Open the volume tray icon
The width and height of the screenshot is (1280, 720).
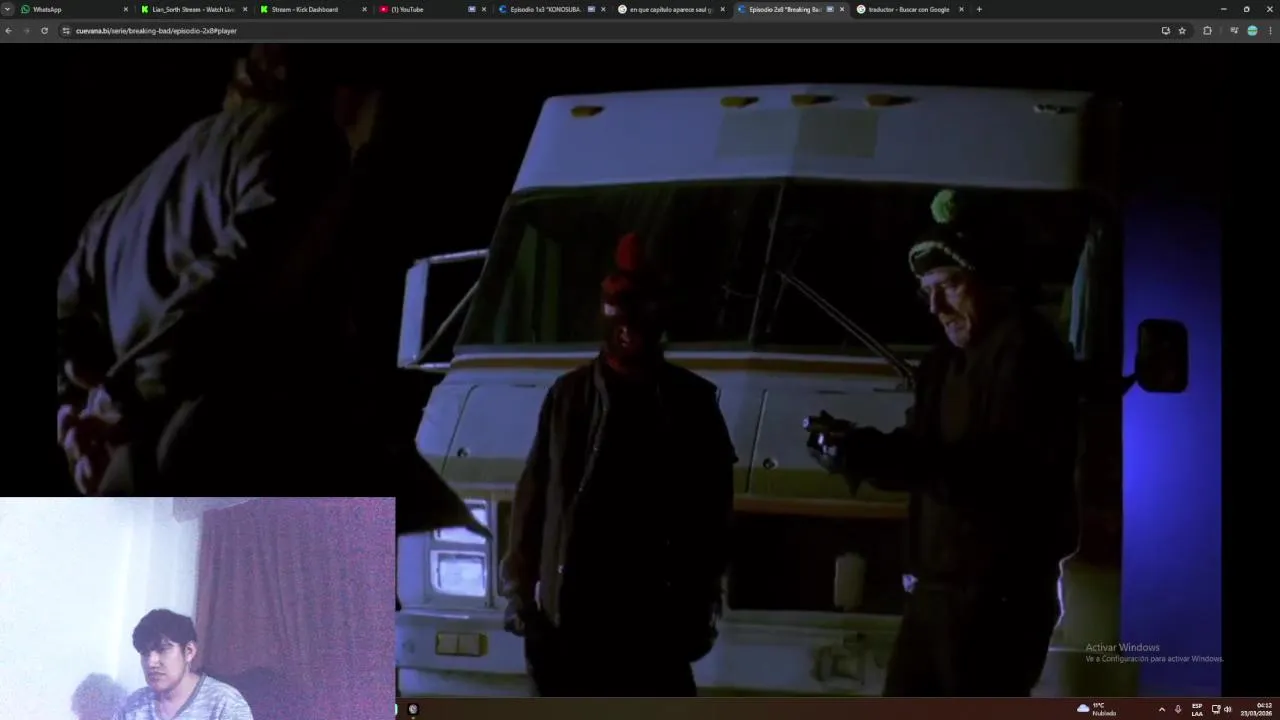[1227, 709]
